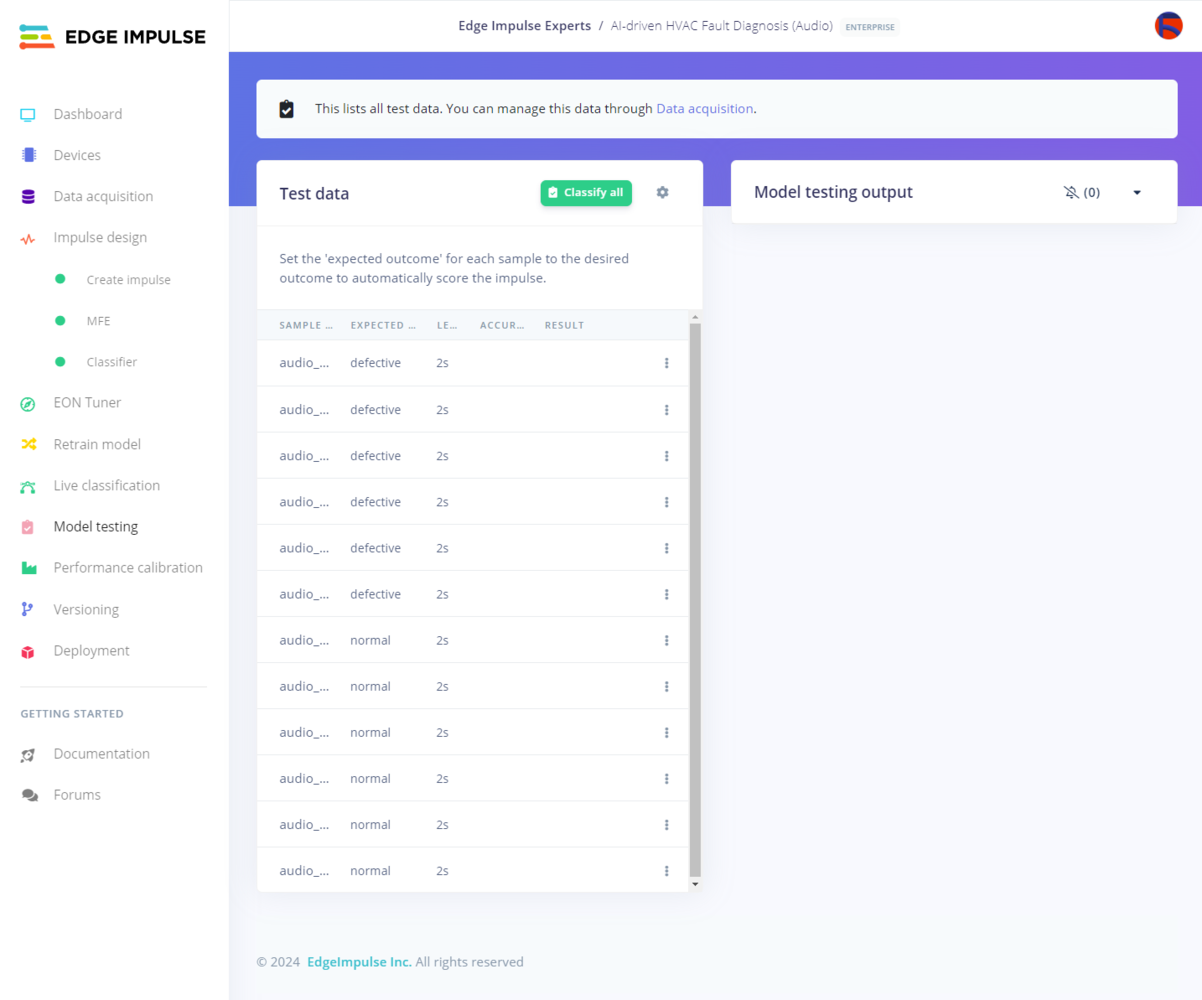The height and width of the screenshot is (1000, 1202).
Task: Open the user profile avatar
Action: [1168, 26]
